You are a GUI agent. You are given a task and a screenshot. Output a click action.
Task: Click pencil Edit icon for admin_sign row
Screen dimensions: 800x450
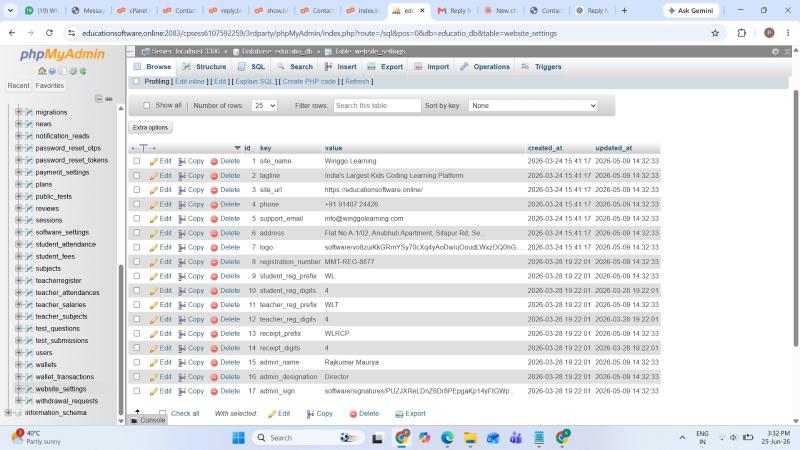(154, 391)
